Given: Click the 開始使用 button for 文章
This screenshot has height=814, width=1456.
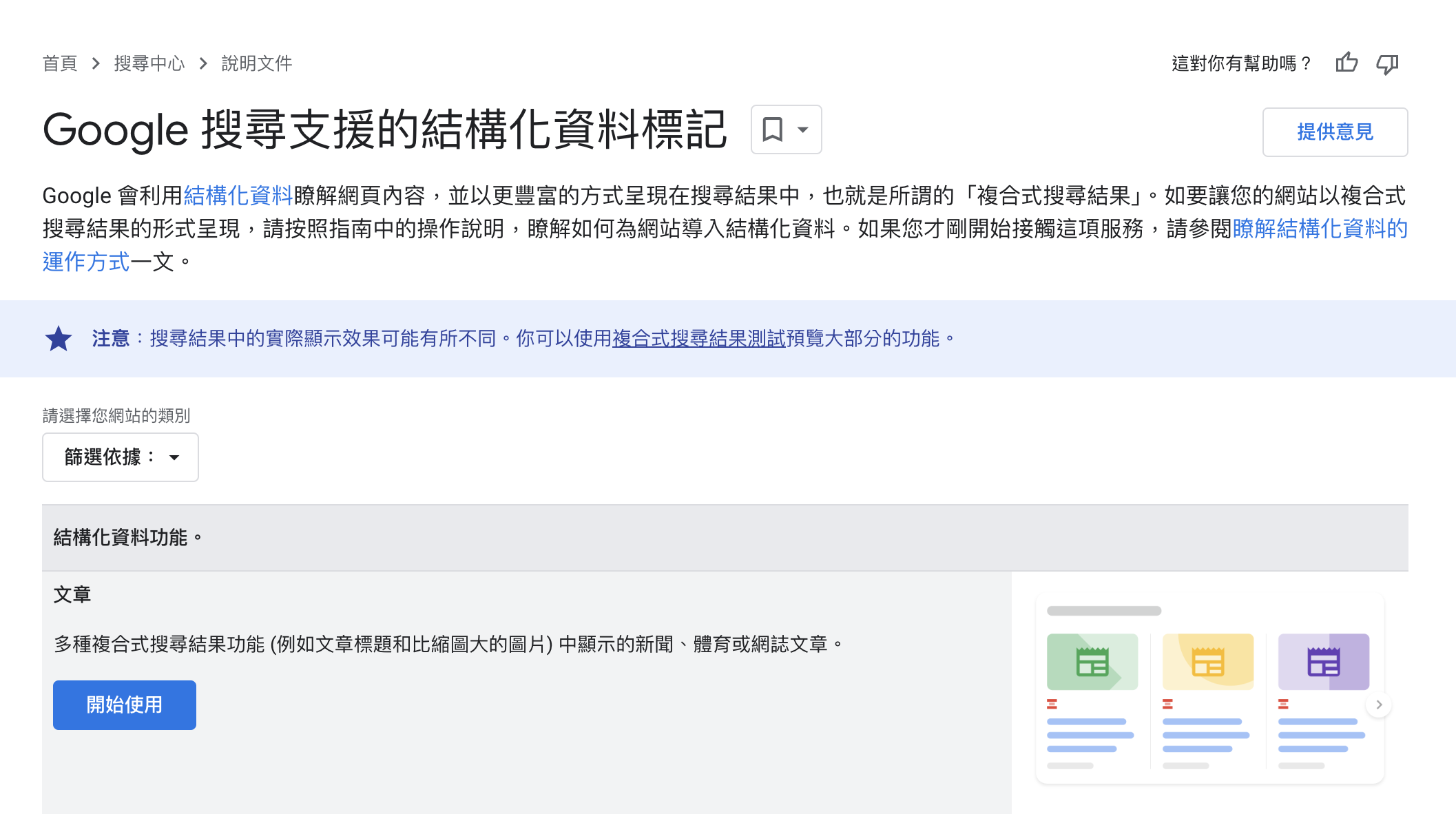Looking at the screenshot, I should pos(125,705).
